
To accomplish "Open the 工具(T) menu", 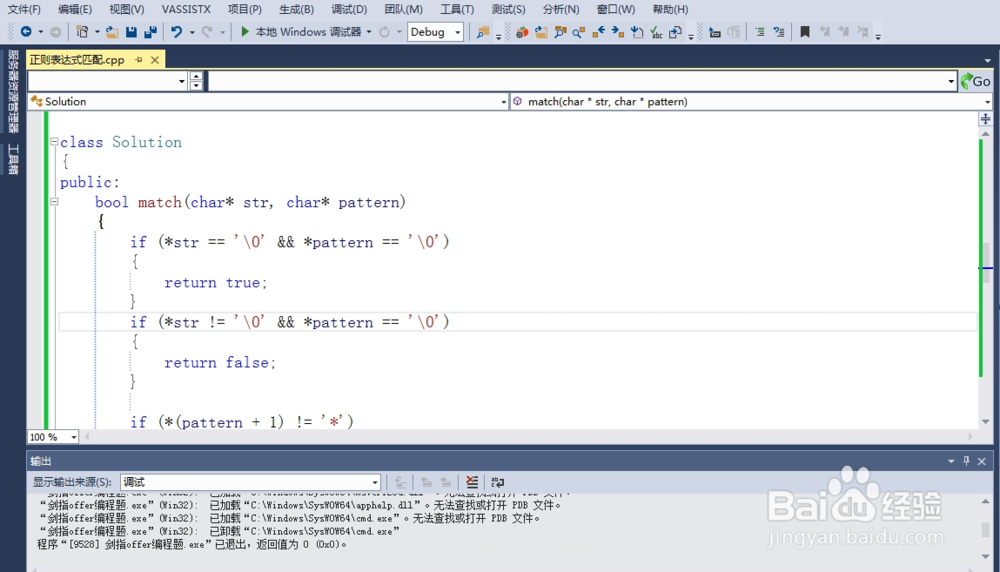I will pyautogui.click(x=457, y=9).
